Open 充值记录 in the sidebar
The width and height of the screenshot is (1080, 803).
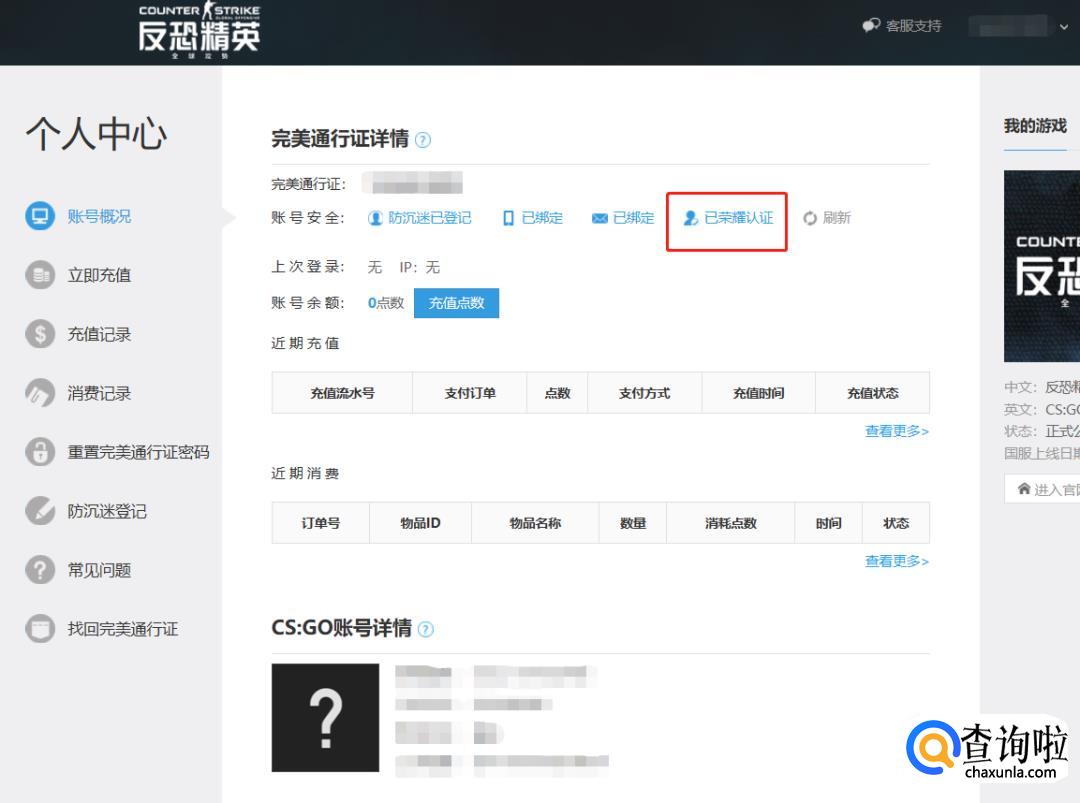(x=99, y=335)
